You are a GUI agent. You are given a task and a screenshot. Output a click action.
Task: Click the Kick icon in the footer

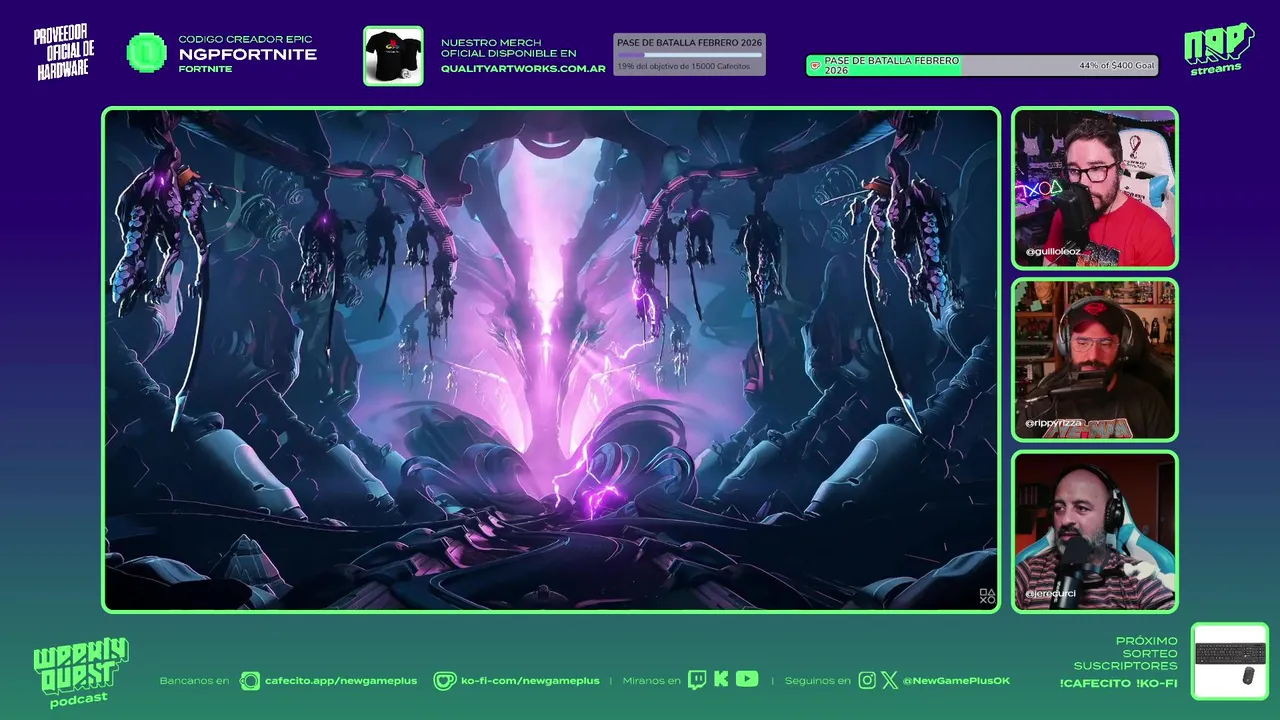721,680
